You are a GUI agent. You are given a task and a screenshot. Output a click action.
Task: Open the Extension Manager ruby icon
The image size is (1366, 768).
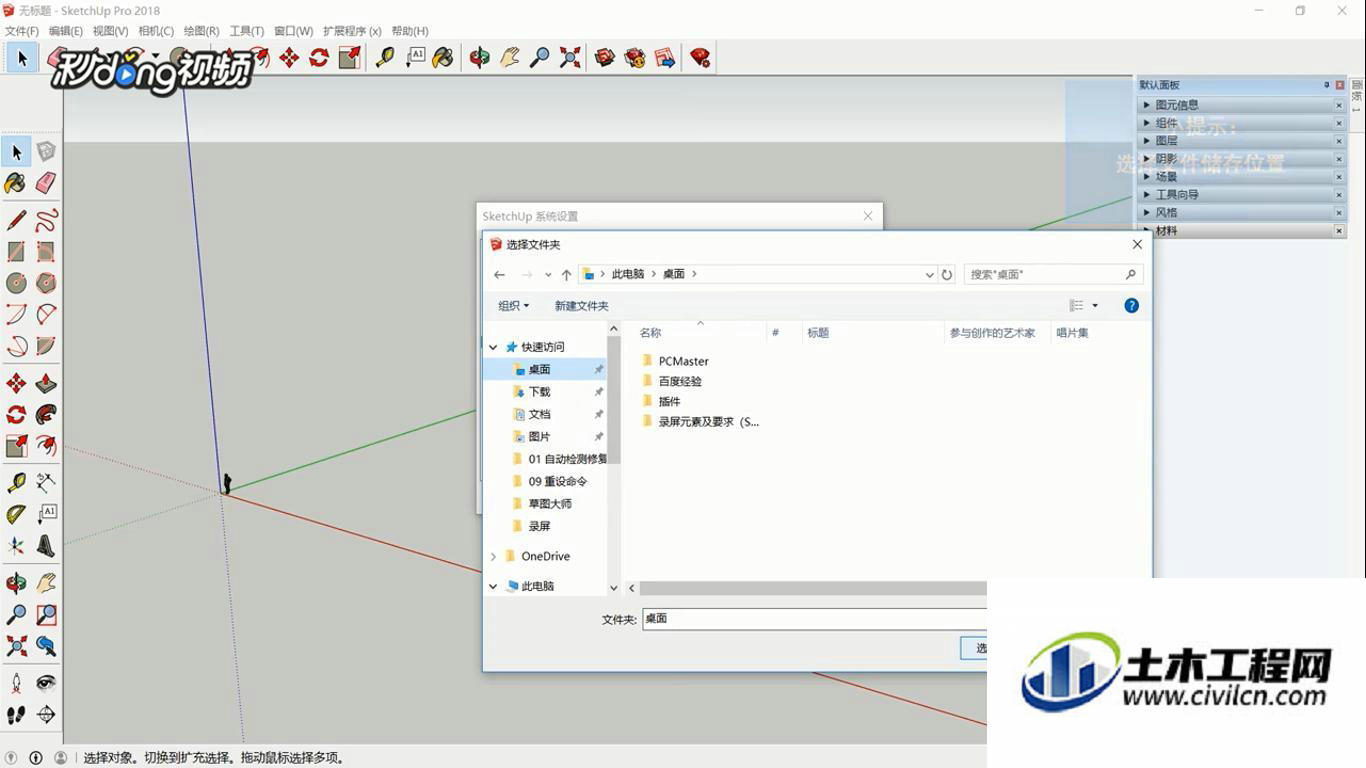pyautogui.click(x=701, y=58)
